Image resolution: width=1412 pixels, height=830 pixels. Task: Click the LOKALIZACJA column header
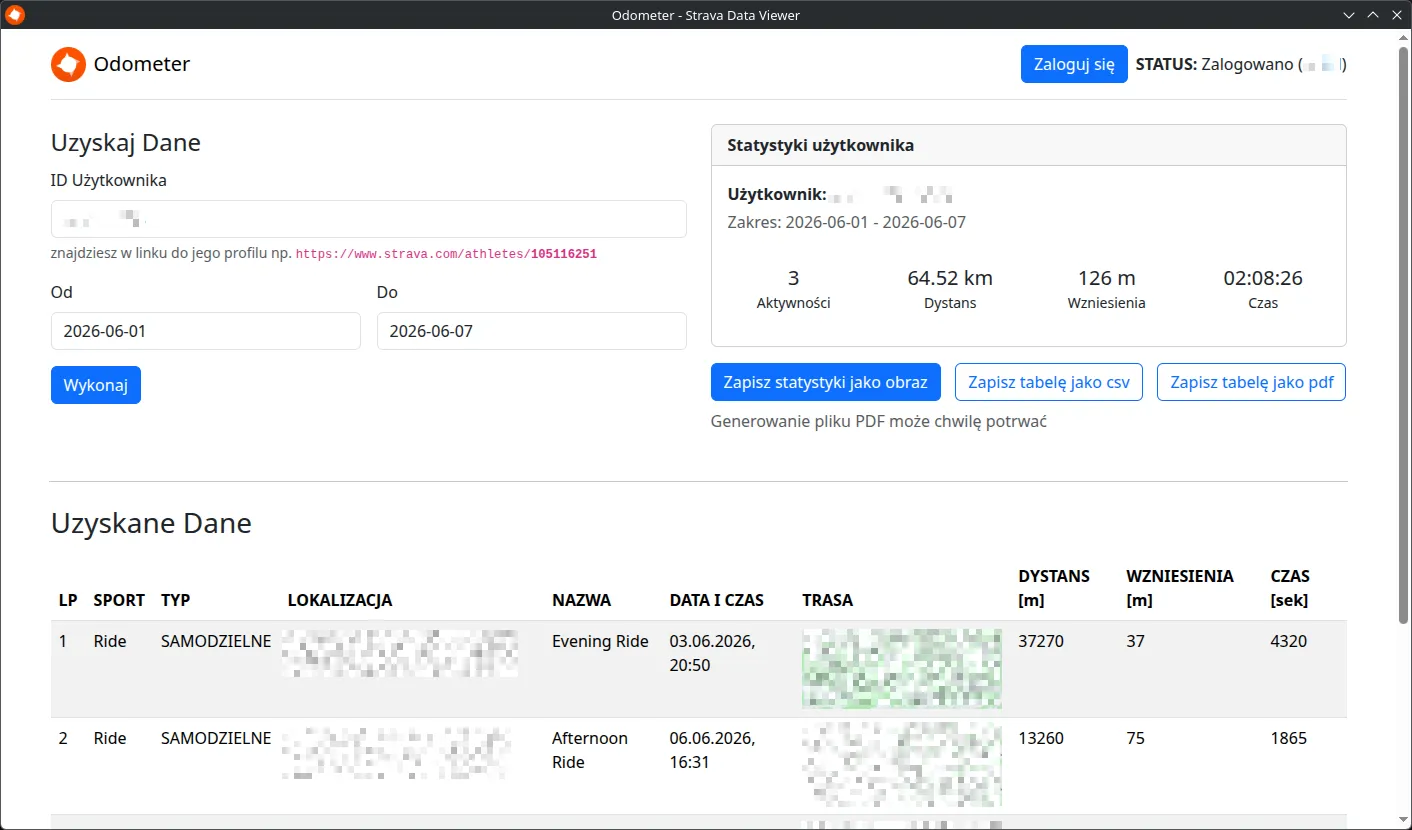pyautogui.click(x=340, y=601)
